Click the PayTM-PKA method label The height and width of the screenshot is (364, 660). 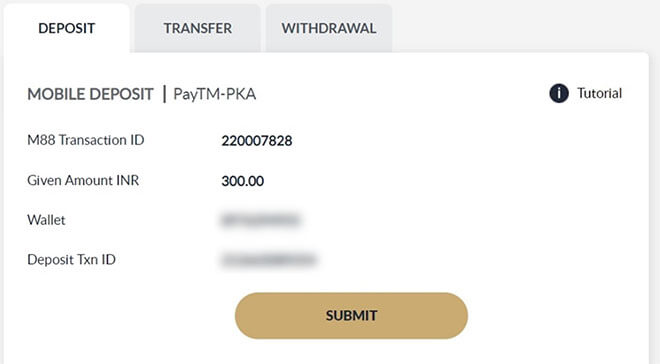pyautogui.click(x=215, y=94)
